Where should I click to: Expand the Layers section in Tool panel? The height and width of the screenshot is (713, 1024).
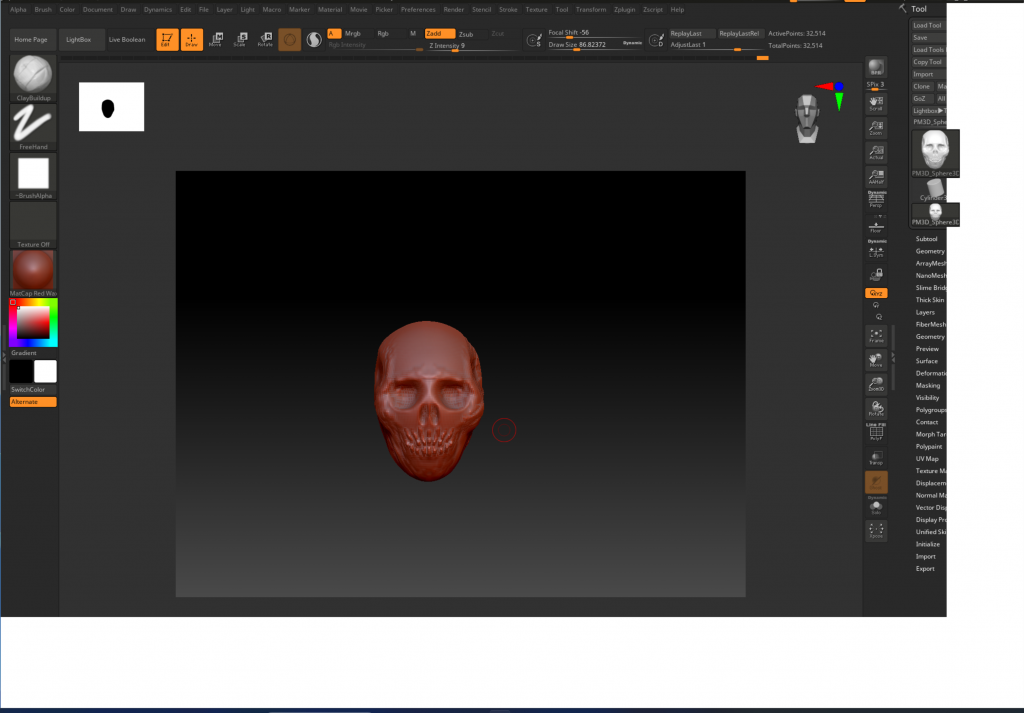925,312
